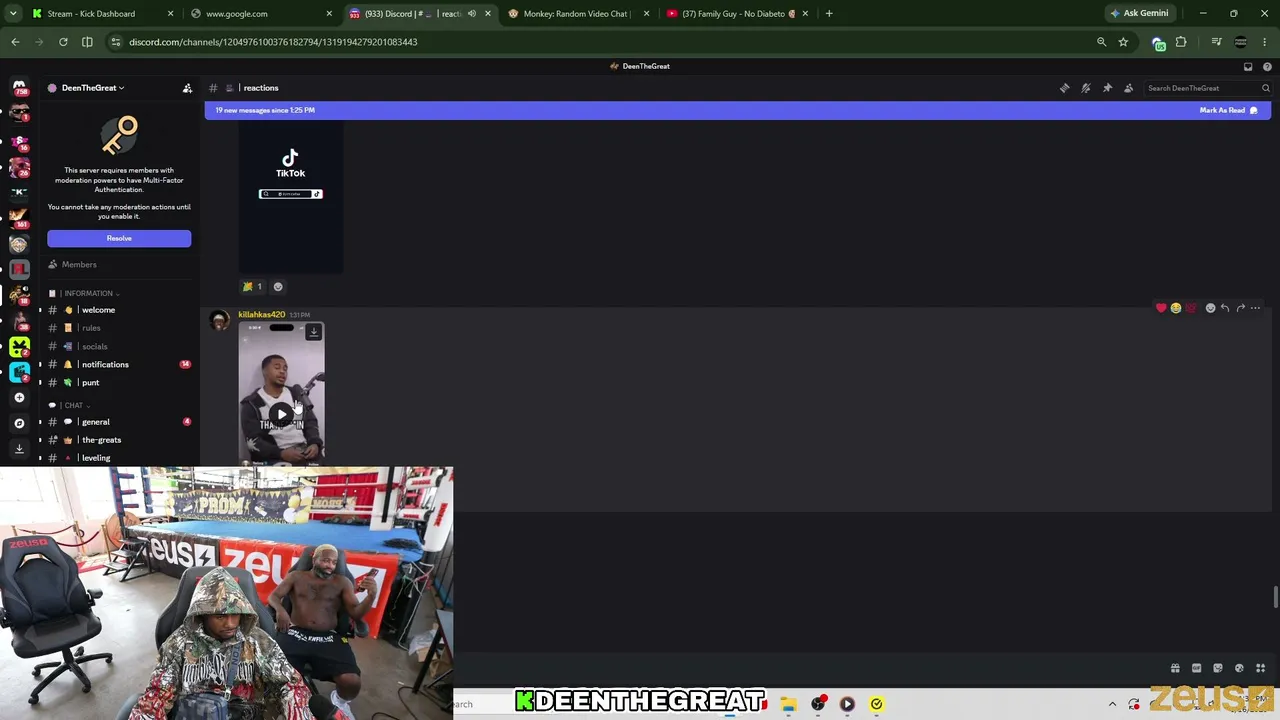The height and width of the screenshot is (720, 1280).
Task: Play the killahkas420 video
Action: click(282, 413)
